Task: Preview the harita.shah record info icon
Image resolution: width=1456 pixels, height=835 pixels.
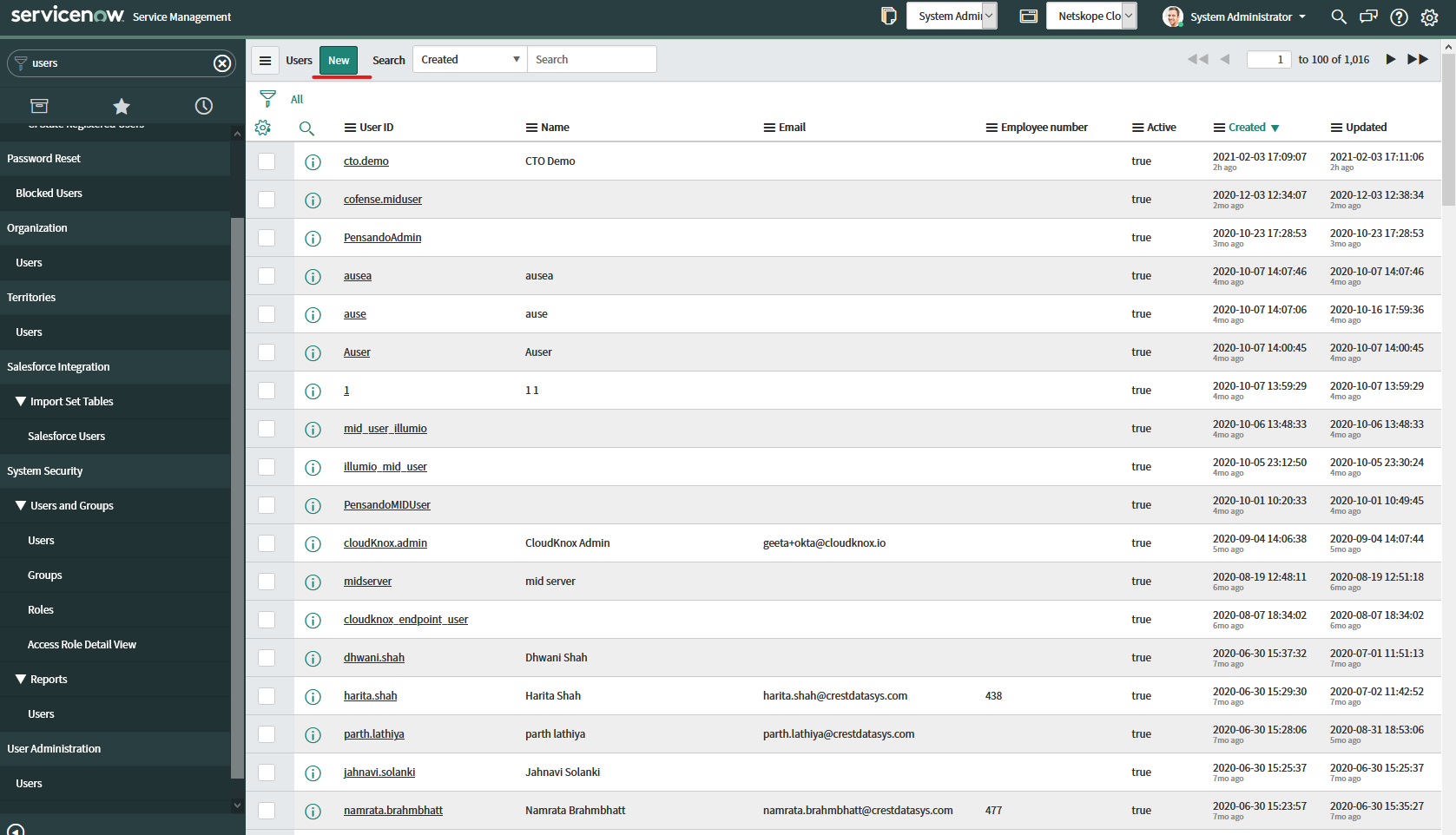Action: pyautogui.click(x=313, y=697)
